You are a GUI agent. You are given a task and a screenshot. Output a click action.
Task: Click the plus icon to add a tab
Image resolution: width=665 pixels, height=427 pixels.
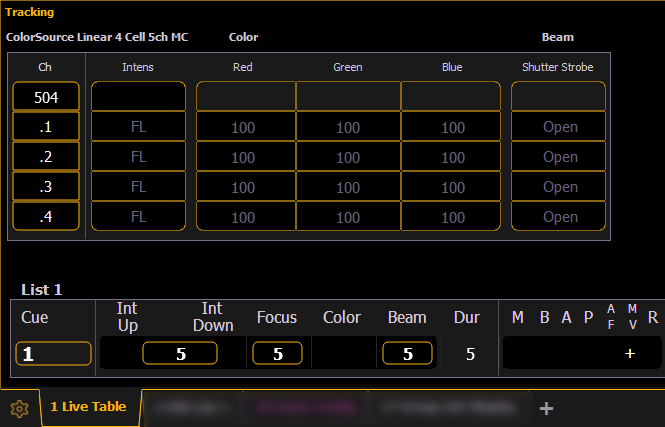click(545, 408)
